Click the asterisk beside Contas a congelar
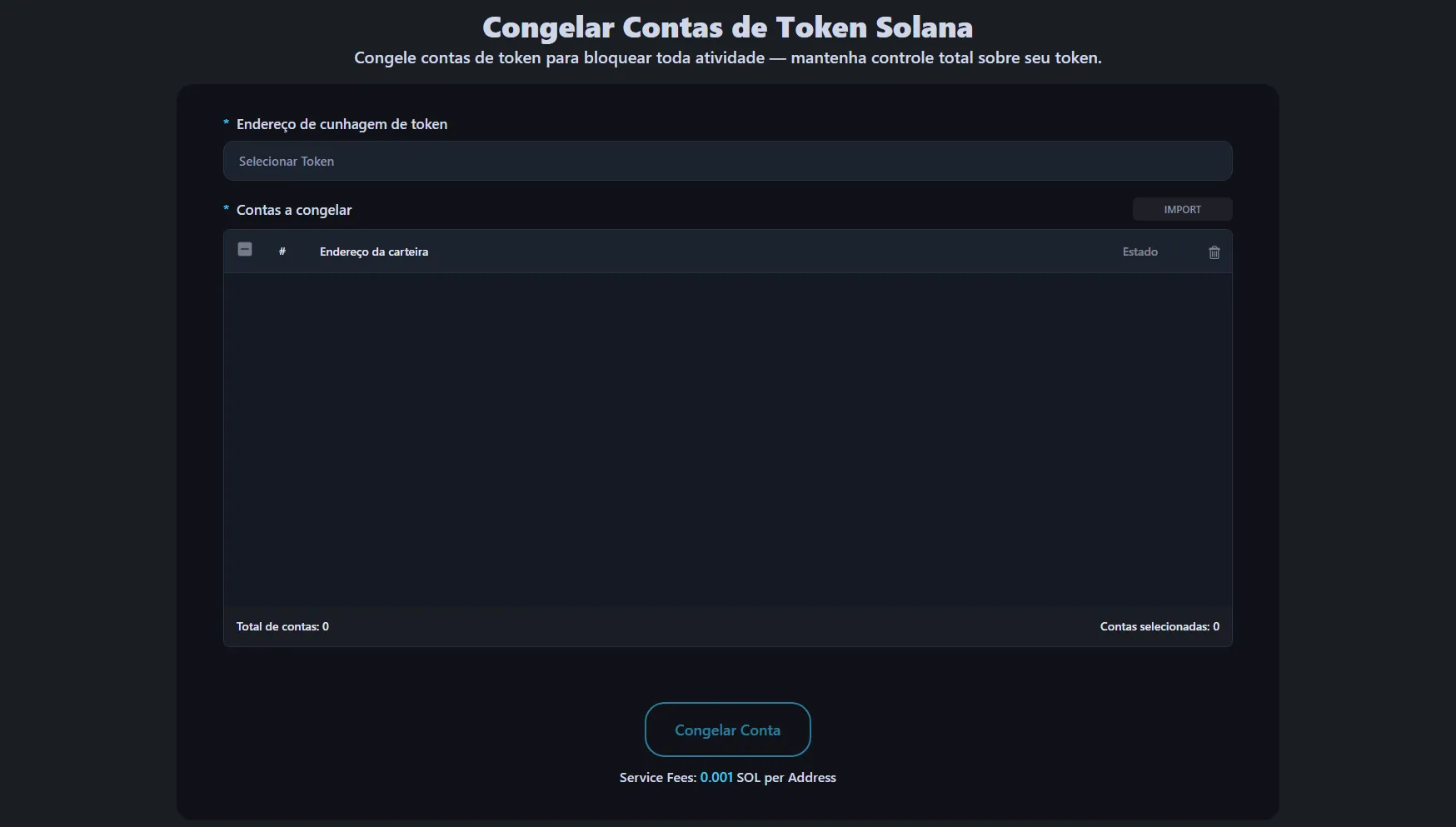This screenshot has width=1456, height=827. (x=227, y=209)
